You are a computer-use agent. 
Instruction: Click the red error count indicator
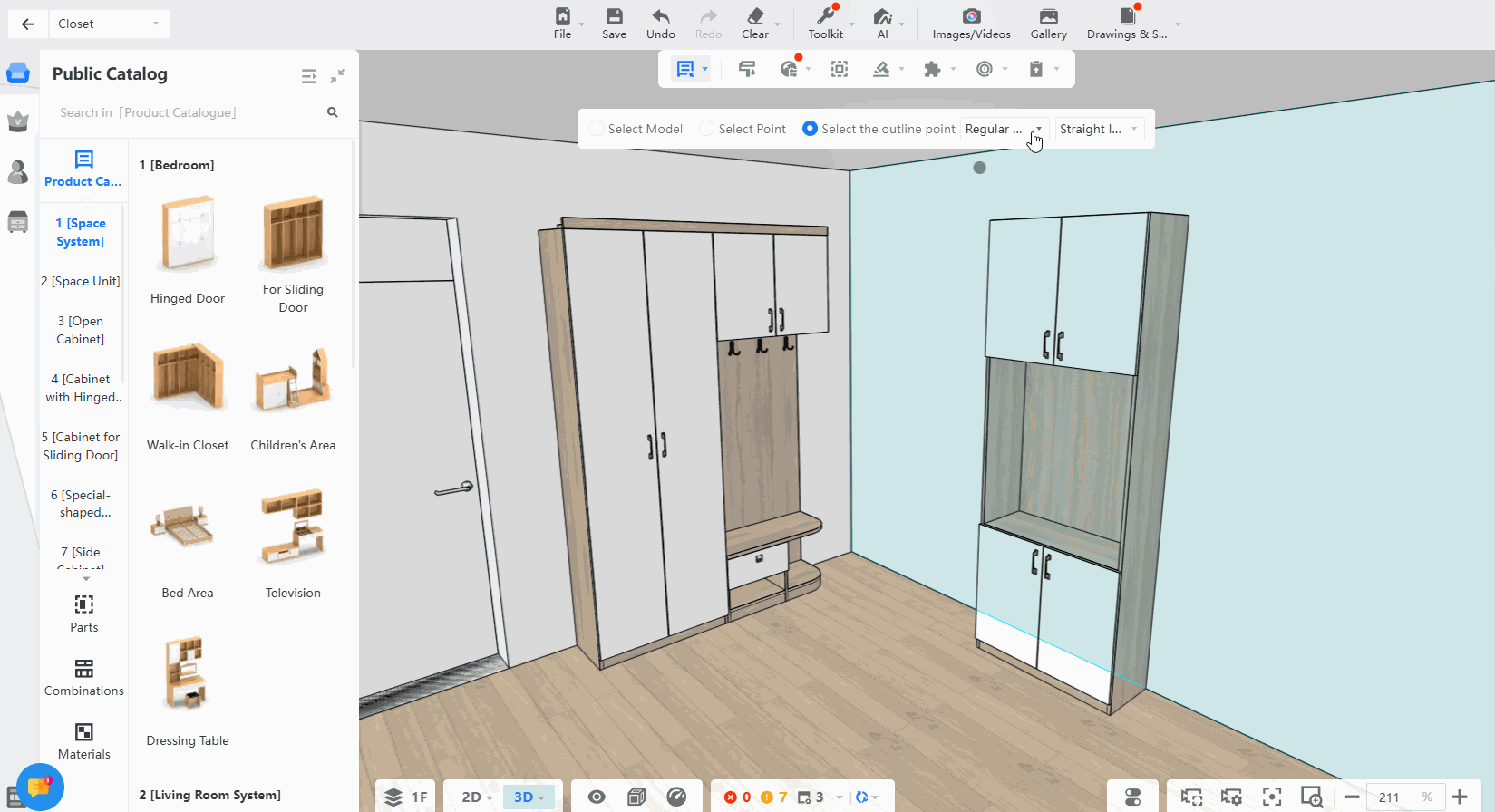click(x=737, y=797)
